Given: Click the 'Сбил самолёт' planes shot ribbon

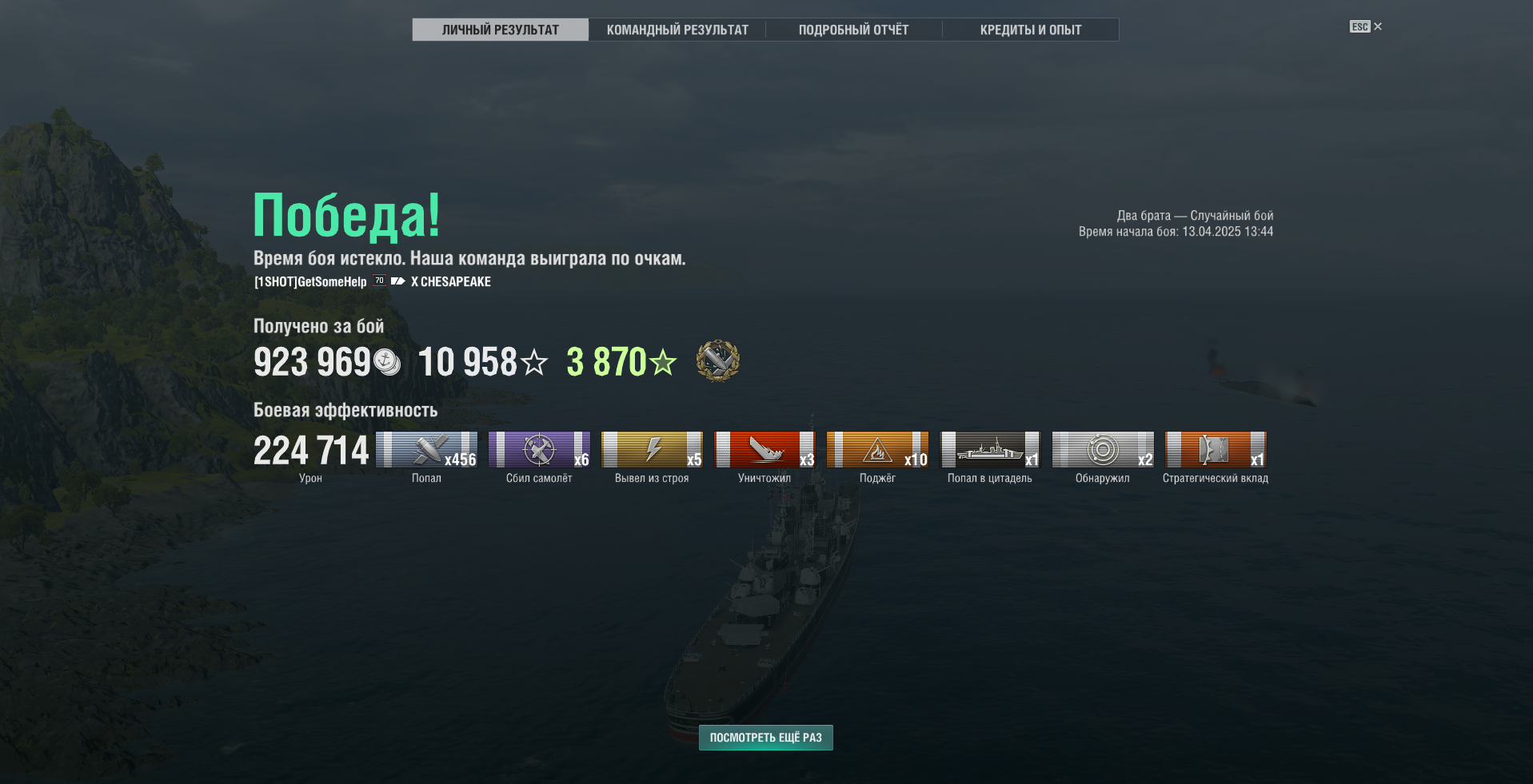Looking at the screenshot, I should point(539,449).
